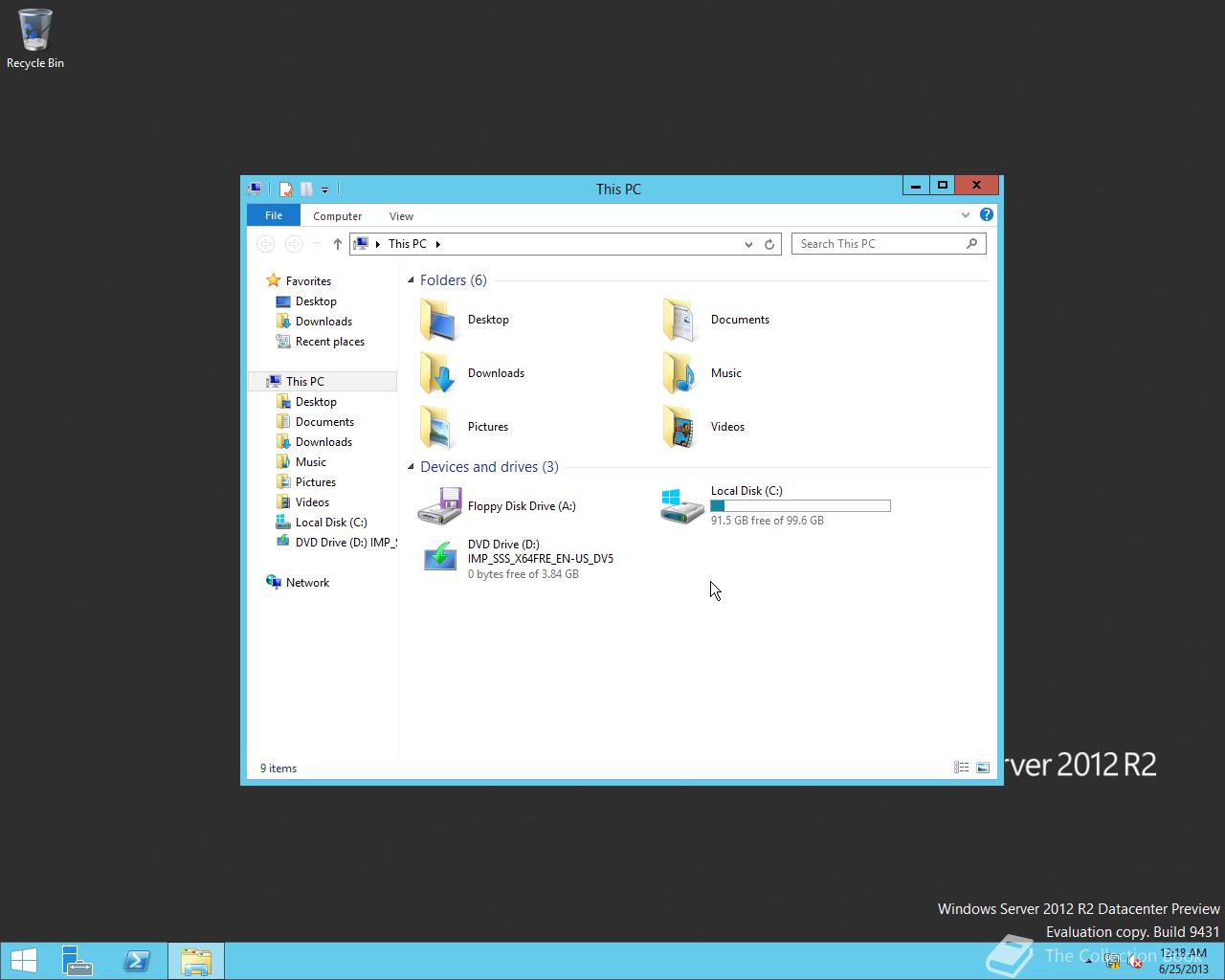This screenshot has width=1225, height=980.
Task: Open Explorer Help question mark icon
Action: click(x=987, y=214)
